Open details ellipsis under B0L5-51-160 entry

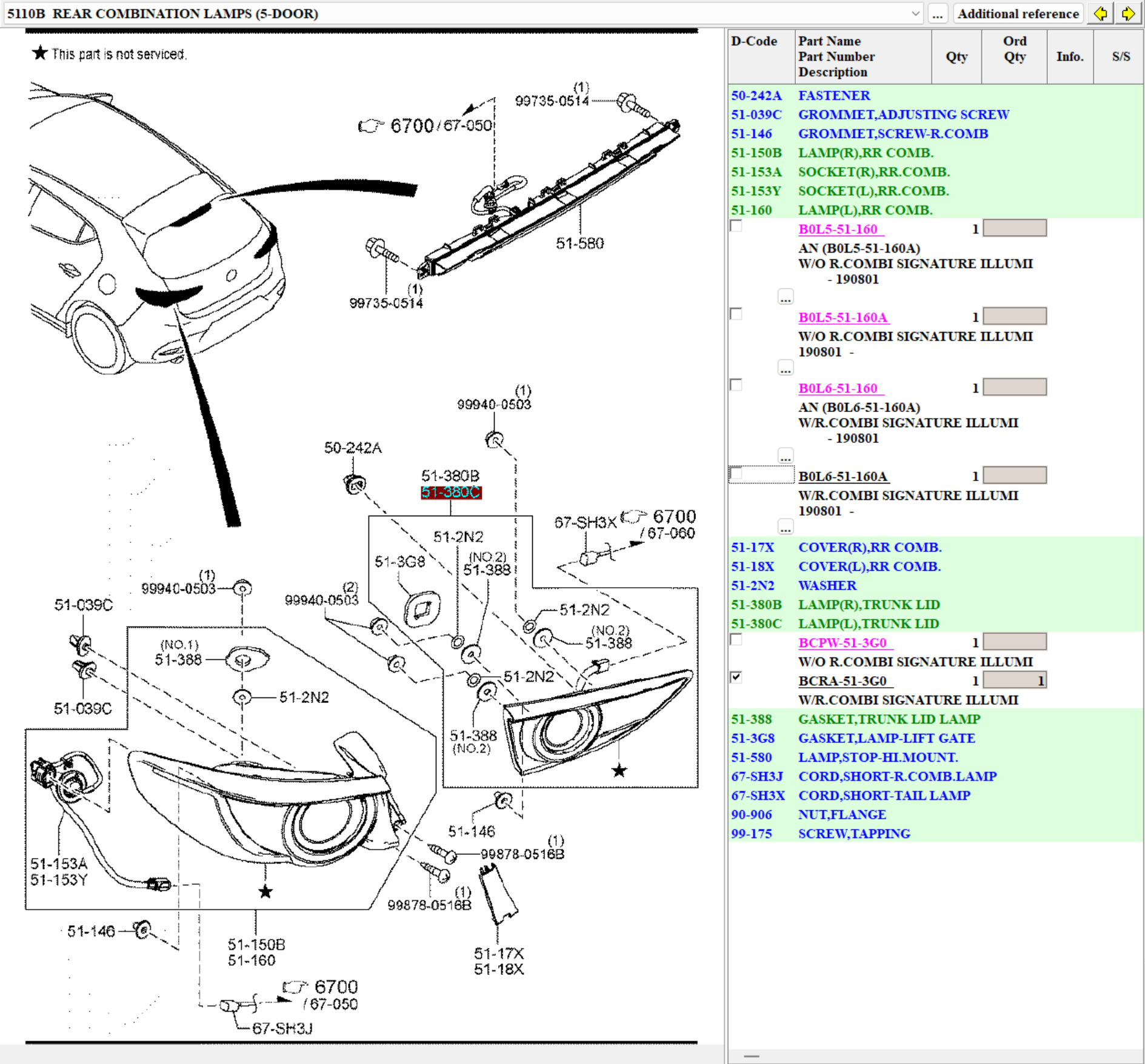(x=785, y=298)
